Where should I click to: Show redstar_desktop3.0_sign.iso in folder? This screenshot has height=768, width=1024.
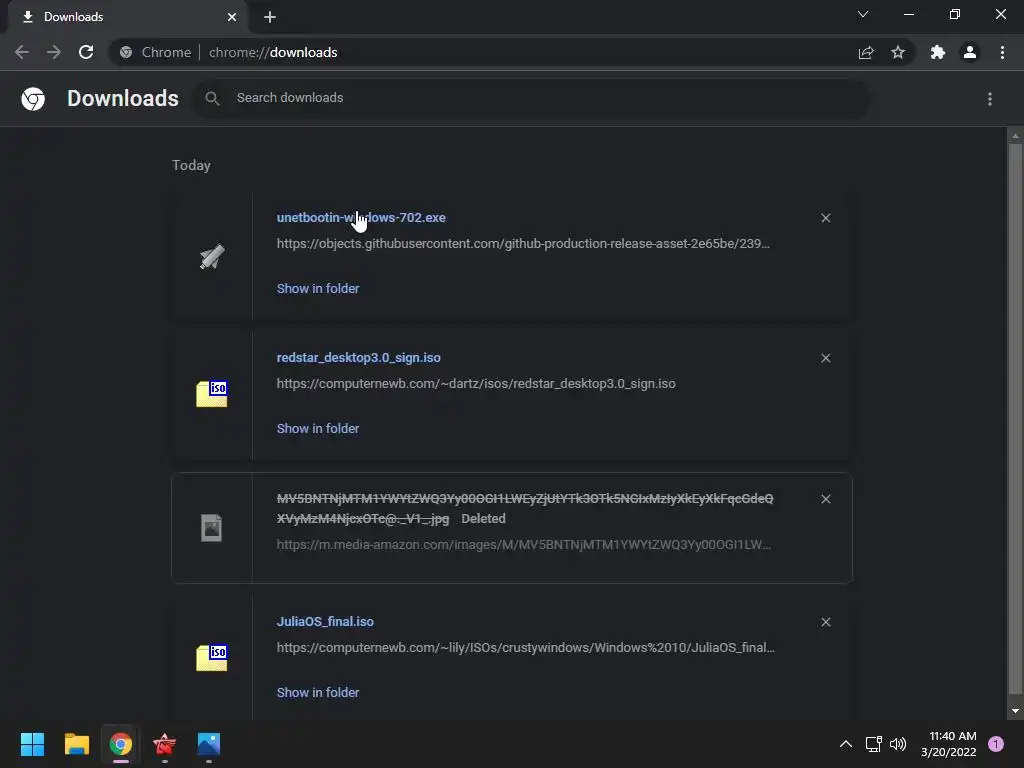[x=318, y=429]
